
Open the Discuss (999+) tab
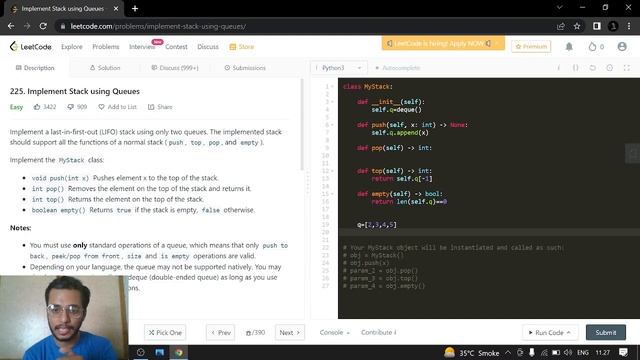(175, 68)
